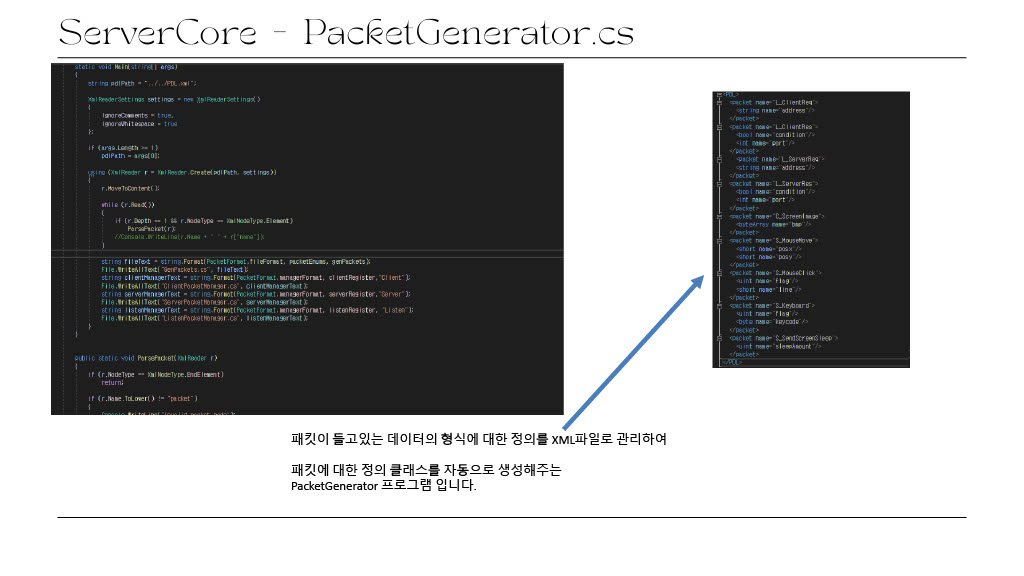Screen dimensions: 1024x576
Task: Collapse the L_ClientReq packet node
Action: 718,103
